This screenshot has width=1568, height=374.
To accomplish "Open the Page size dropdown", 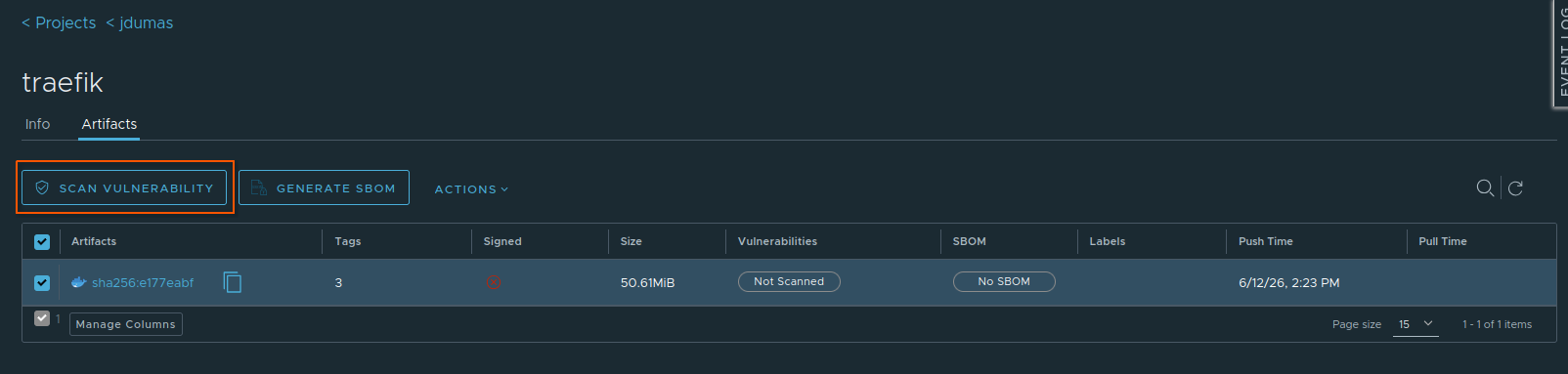I will coord(1416,324).
